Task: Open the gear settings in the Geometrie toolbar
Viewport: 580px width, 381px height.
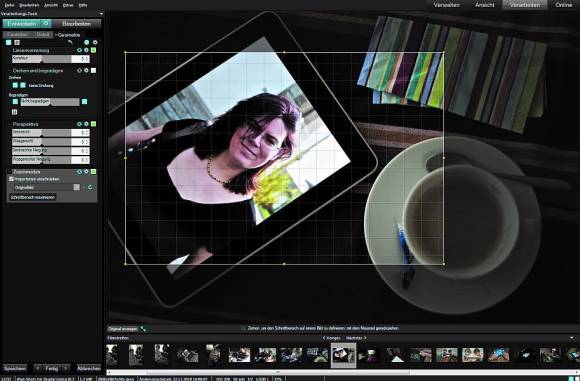Action: click(95, 43)
